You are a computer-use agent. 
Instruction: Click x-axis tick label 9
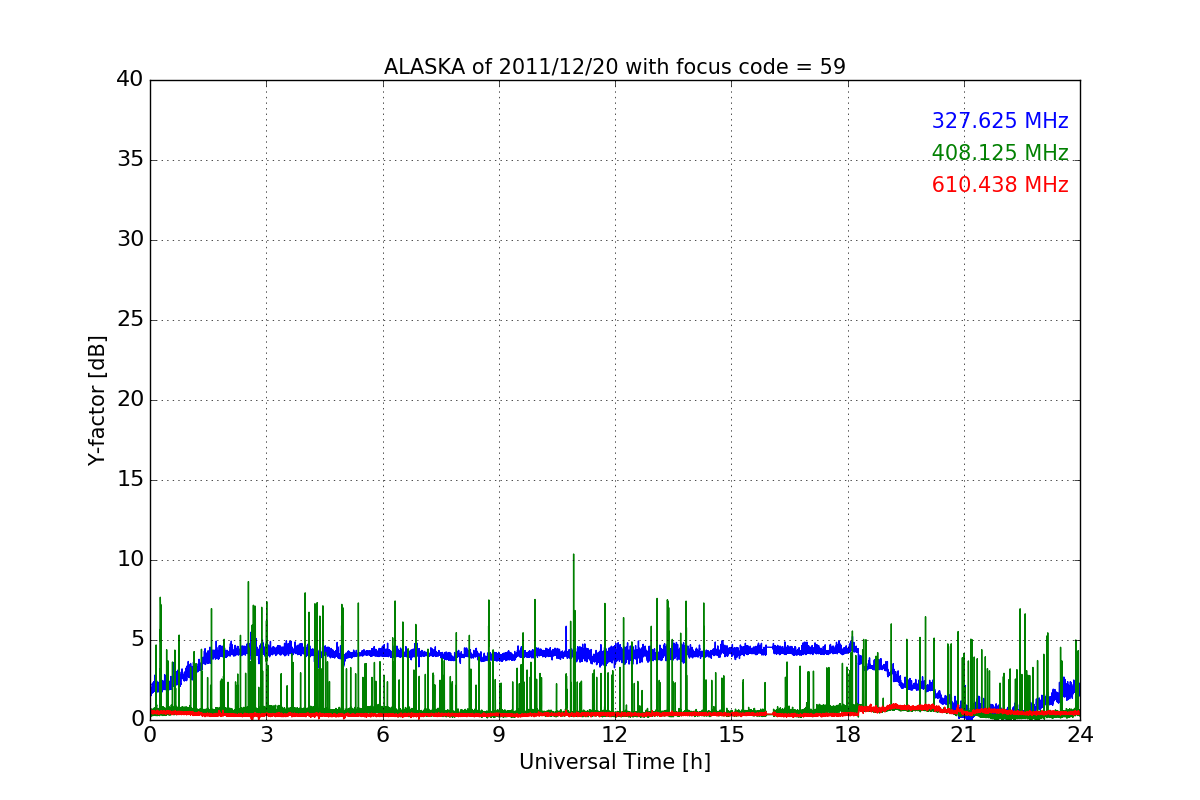[499, 735]
